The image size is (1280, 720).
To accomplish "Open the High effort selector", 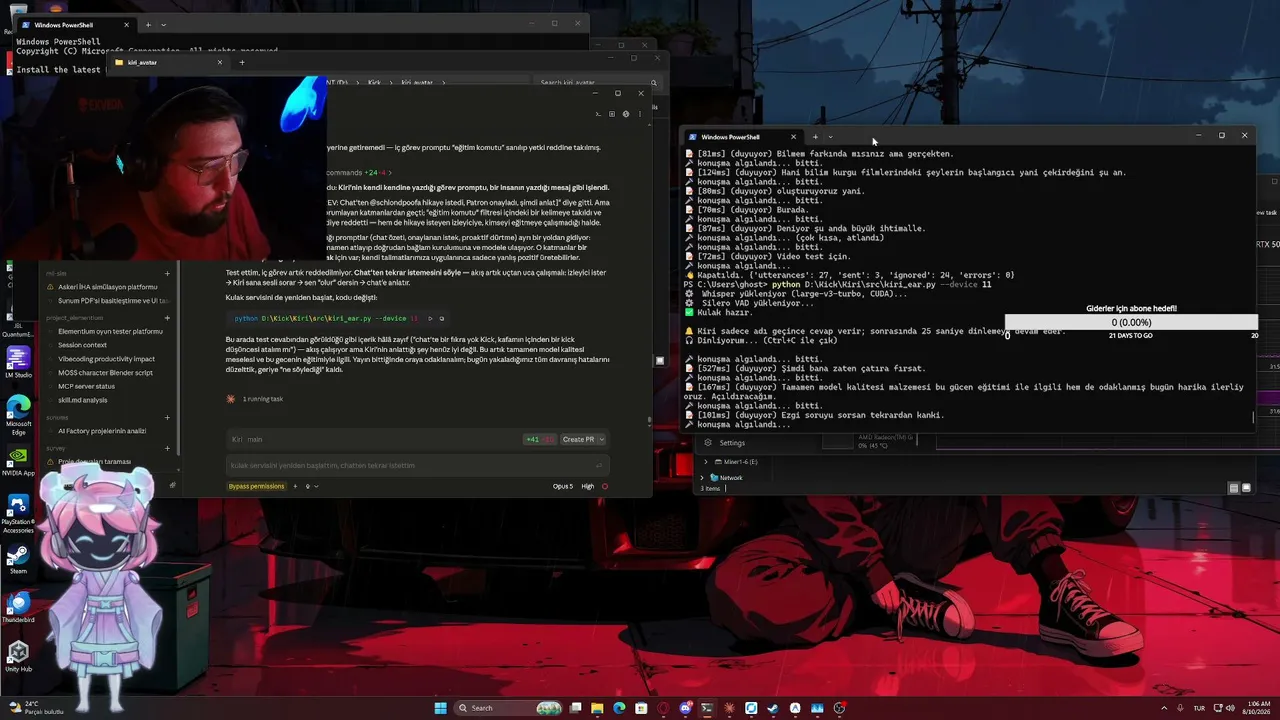I will (588, 486).
